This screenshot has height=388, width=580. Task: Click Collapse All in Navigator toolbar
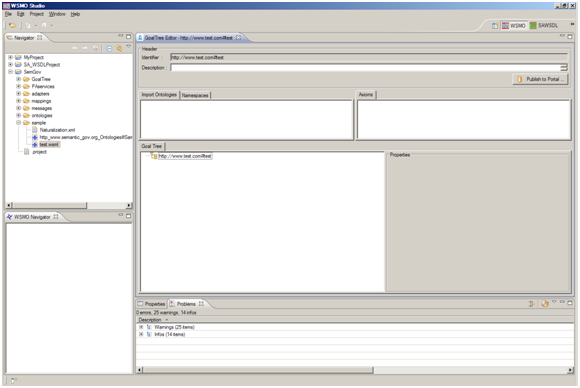pyautogui.click(x=109, y=48)
